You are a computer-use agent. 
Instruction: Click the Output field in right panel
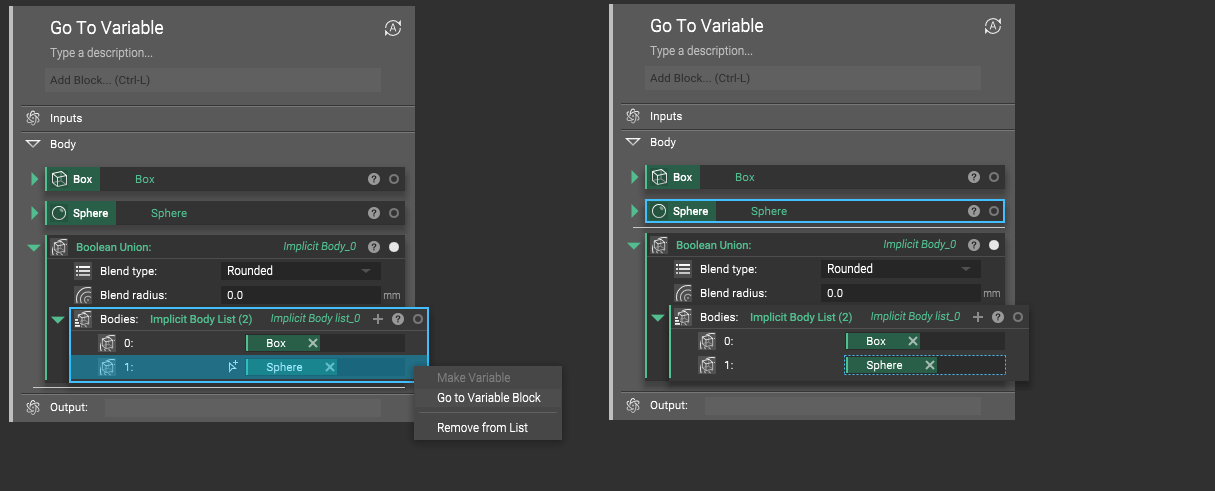point(843,406)
